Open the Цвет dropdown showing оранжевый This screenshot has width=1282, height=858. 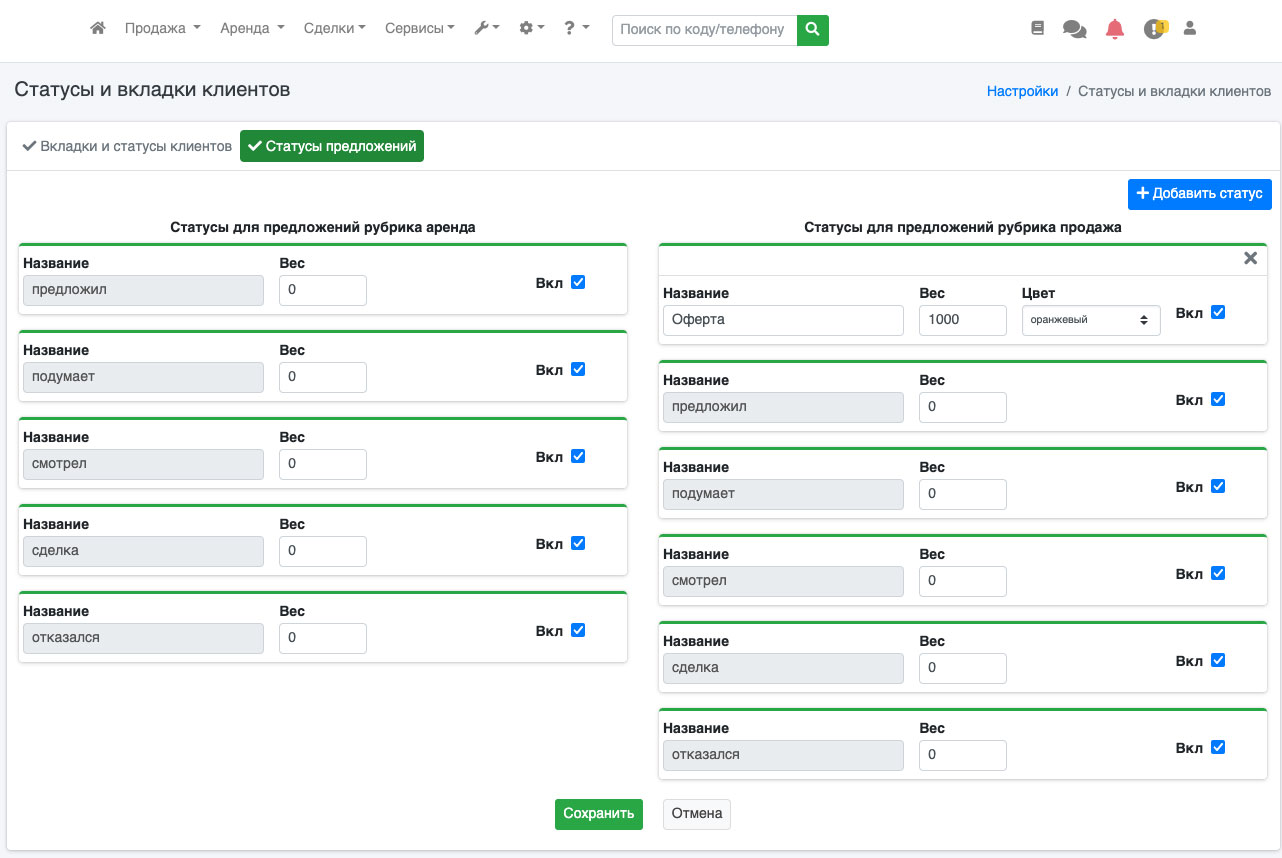click(x=1091, y=320)
